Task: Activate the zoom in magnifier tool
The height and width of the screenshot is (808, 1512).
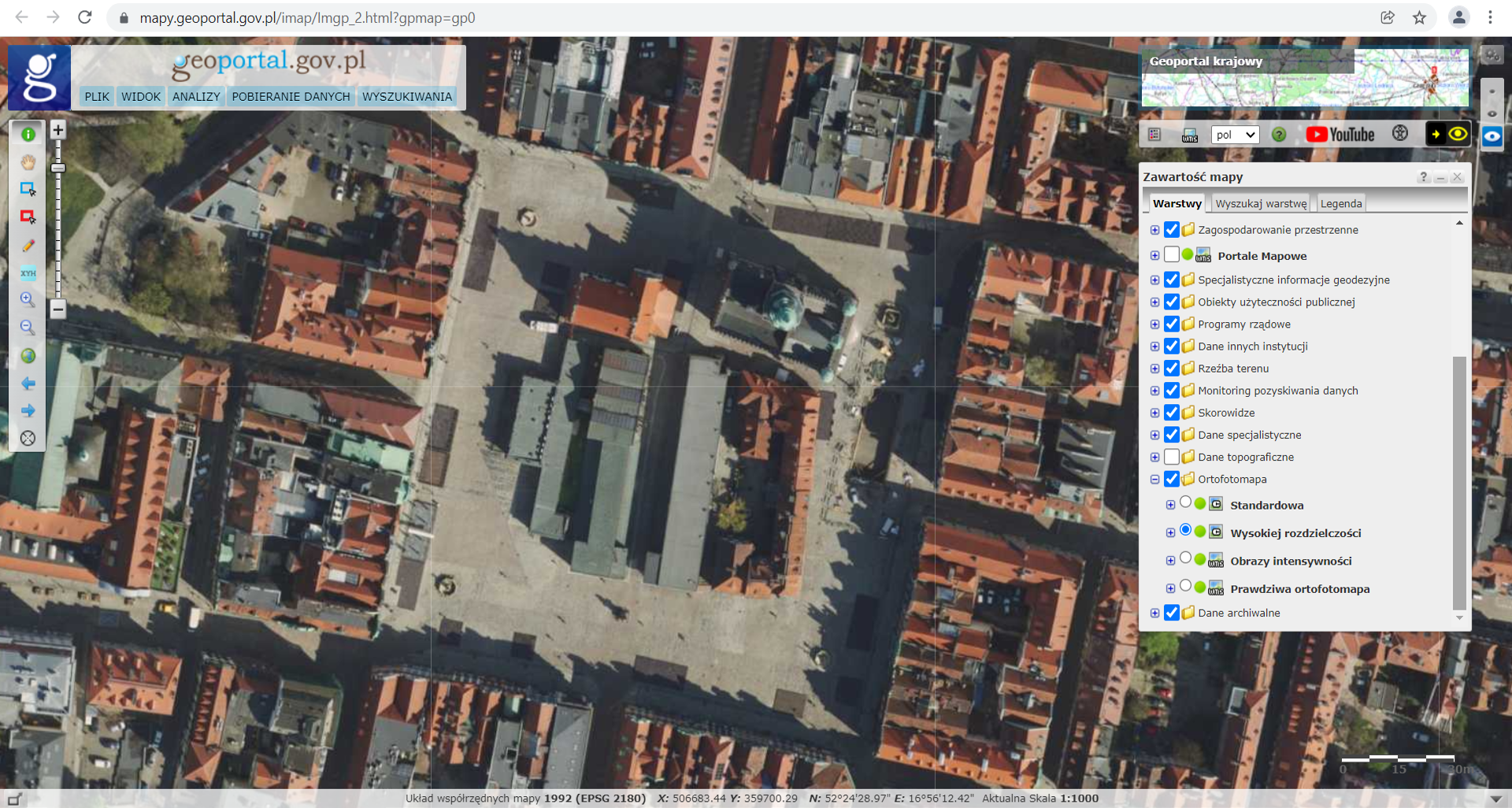Action: (28, 300)
